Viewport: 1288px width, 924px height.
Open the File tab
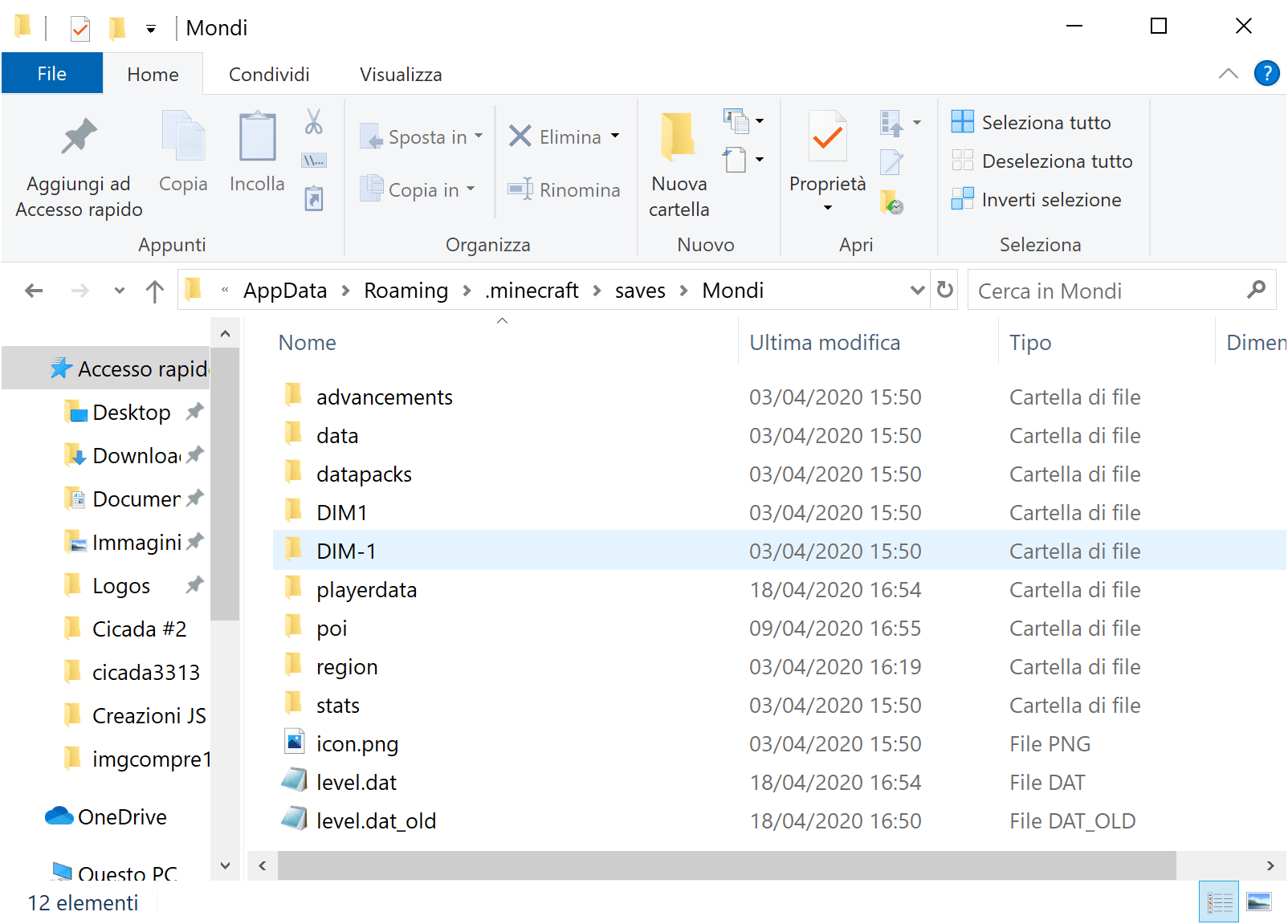coord(52,74)
